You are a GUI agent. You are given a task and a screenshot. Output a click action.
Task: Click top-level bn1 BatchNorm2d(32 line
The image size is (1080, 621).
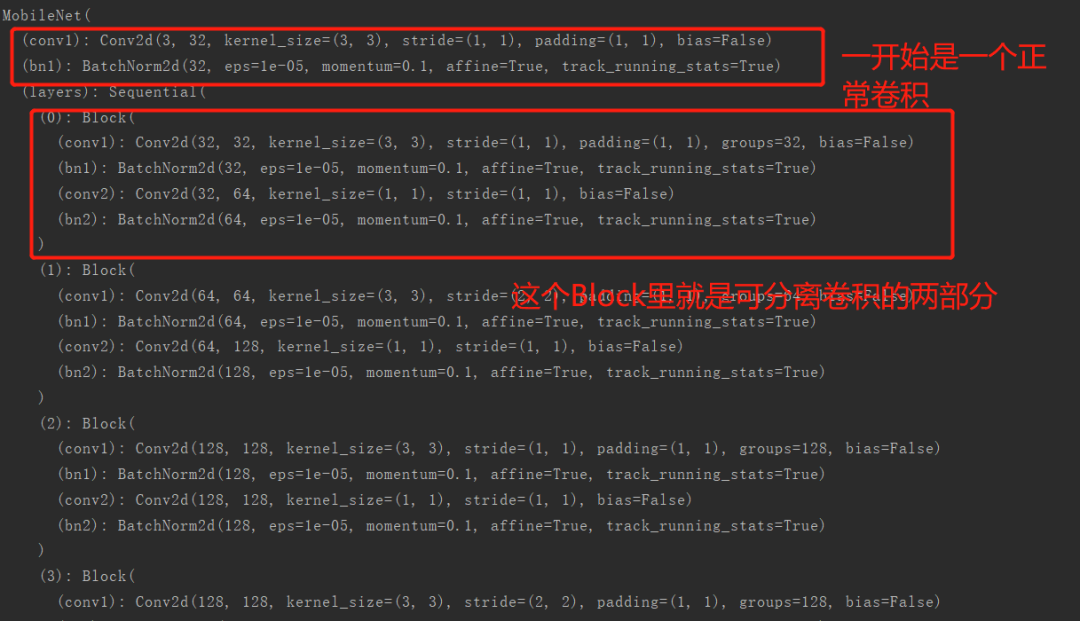[x=402, y=66]
